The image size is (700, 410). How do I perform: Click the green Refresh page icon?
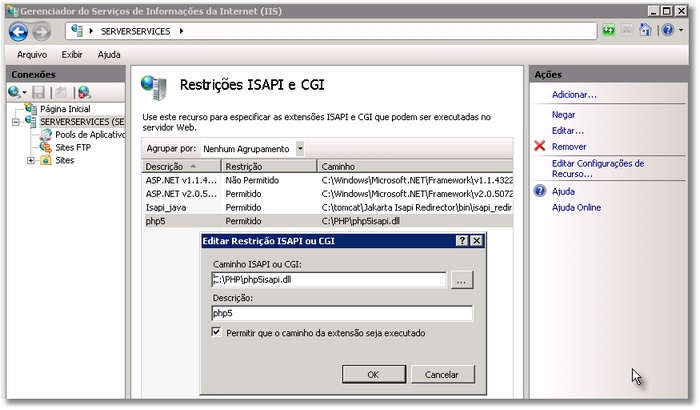[608, 31]
